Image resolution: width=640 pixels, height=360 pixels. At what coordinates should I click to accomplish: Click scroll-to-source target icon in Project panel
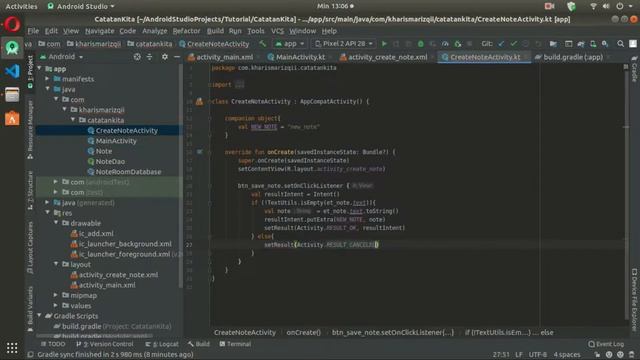pyautogui.click(x=137, y=57)
